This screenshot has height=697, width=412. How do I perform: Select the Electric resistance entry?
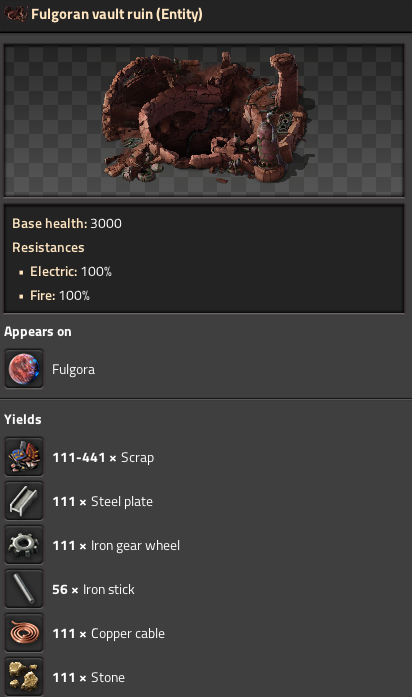coord(71,271)
